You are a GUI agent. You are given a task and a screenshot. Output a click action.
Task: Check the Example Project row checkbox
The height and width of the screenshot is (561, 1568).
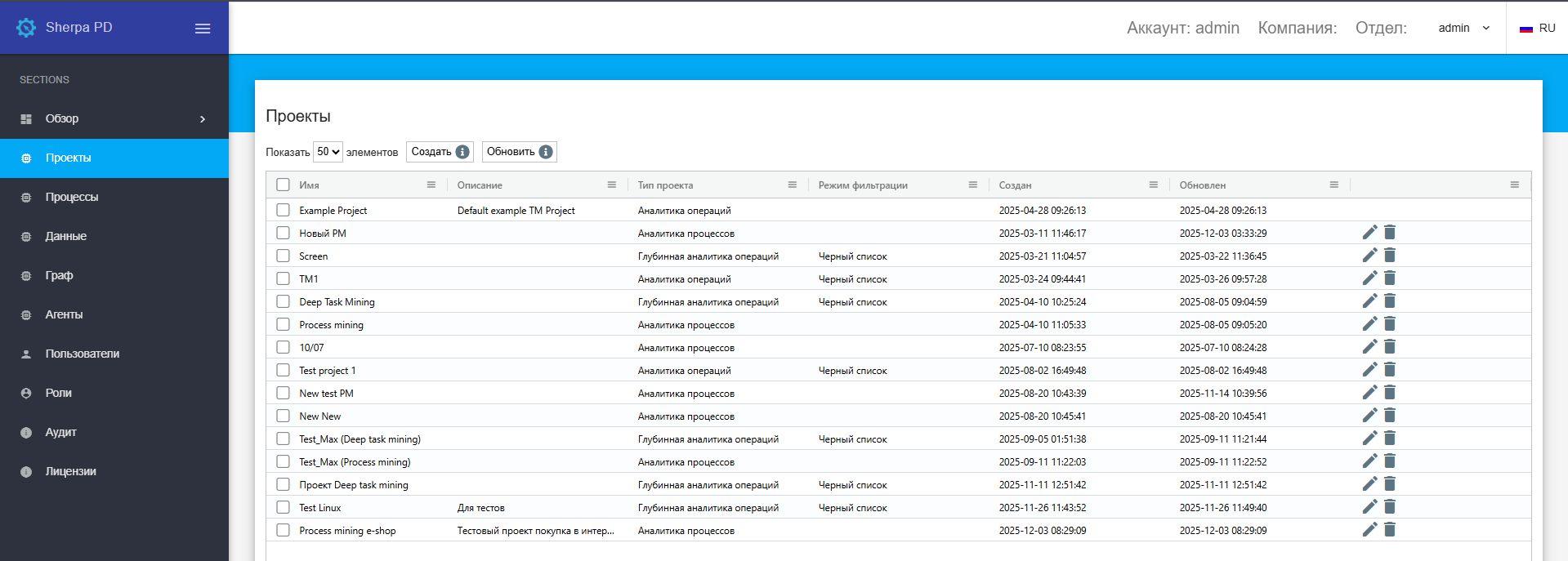[x=283, y=210]
